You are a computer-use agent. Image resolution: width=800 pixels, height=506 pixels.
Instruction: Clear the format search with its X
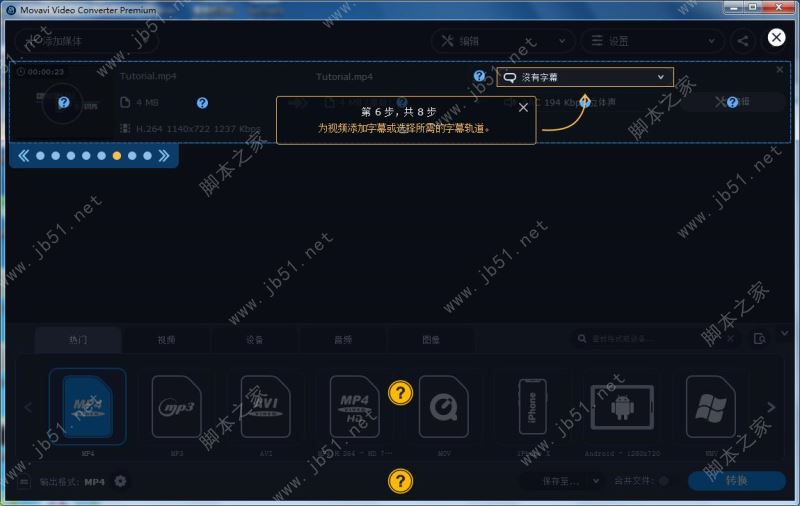coord(731,339)
